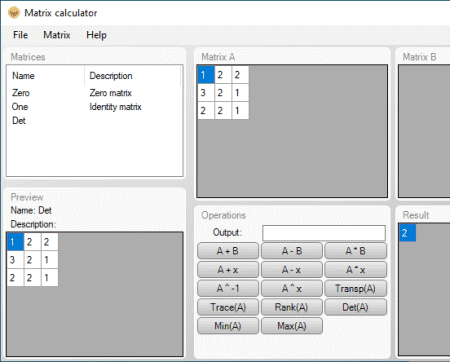
Task: Select Matrix A second row last cell
Action: [240, 93]
